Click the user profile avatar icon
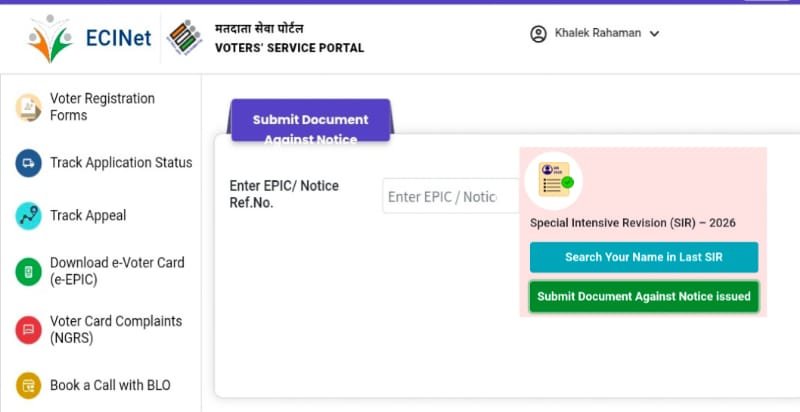The image size is (800, 412). (x=538, y=33)
